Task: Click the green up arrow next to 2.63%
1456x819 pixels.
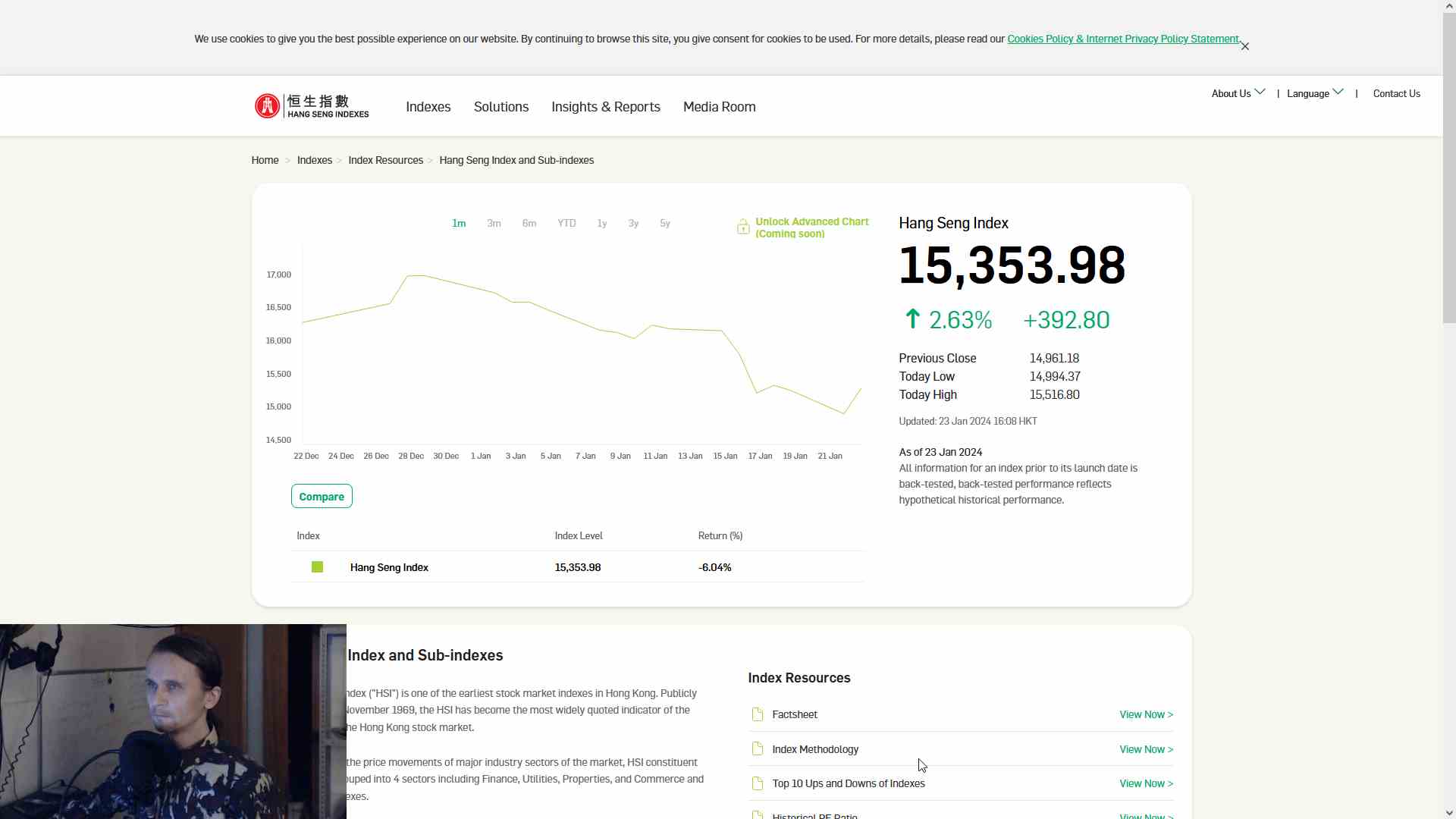Action: coord(912,319)
